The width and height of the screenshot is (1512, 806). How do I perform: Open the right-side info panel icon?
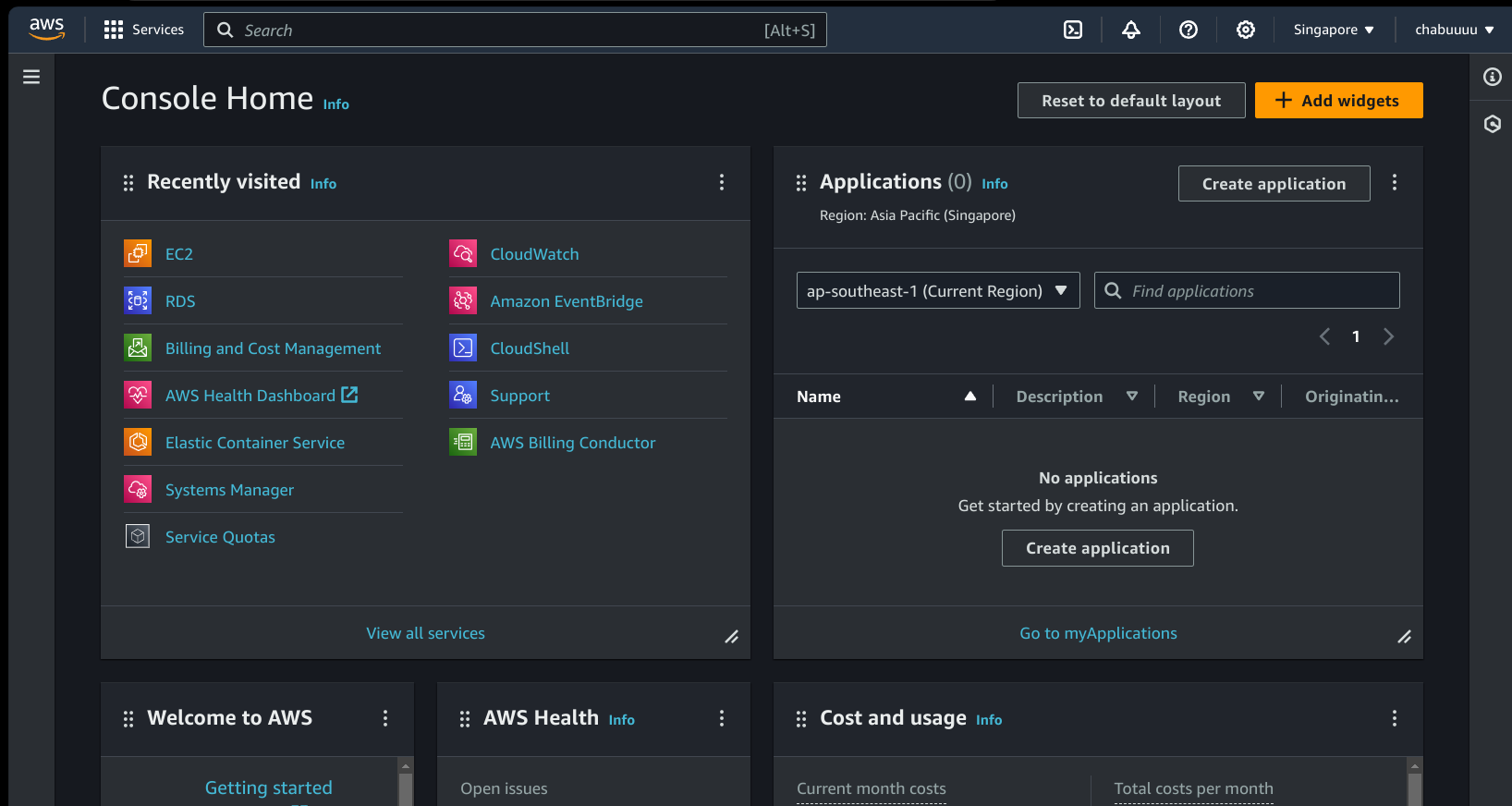coord(1492,77)
